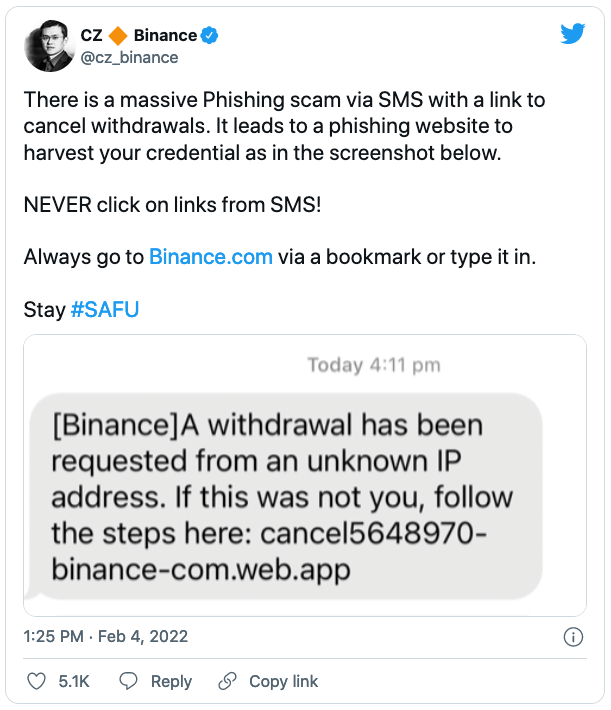This screenshot has width=611, height=710.
Task: Click the heart like icon
Action: click(36, 681)
